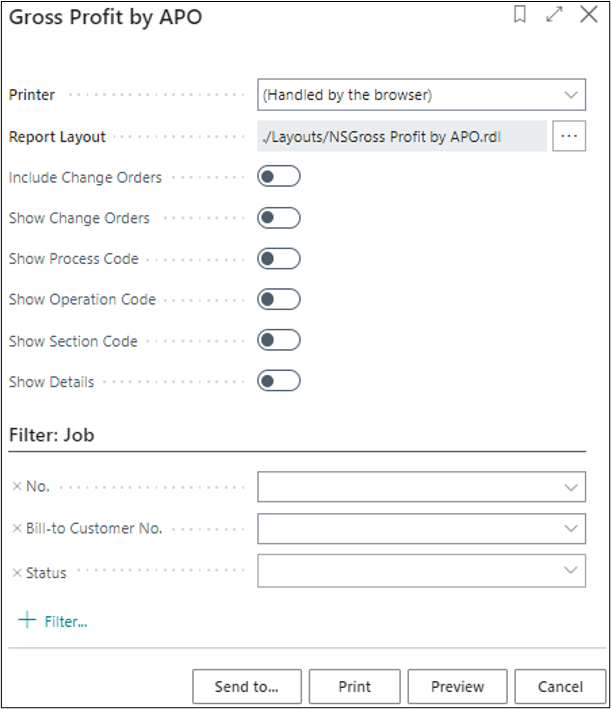This screenshot has width=611, height=709.
Task: Close the Gross Profit by APO dialog
Action: pyautogui.click(x=589, y=15)
